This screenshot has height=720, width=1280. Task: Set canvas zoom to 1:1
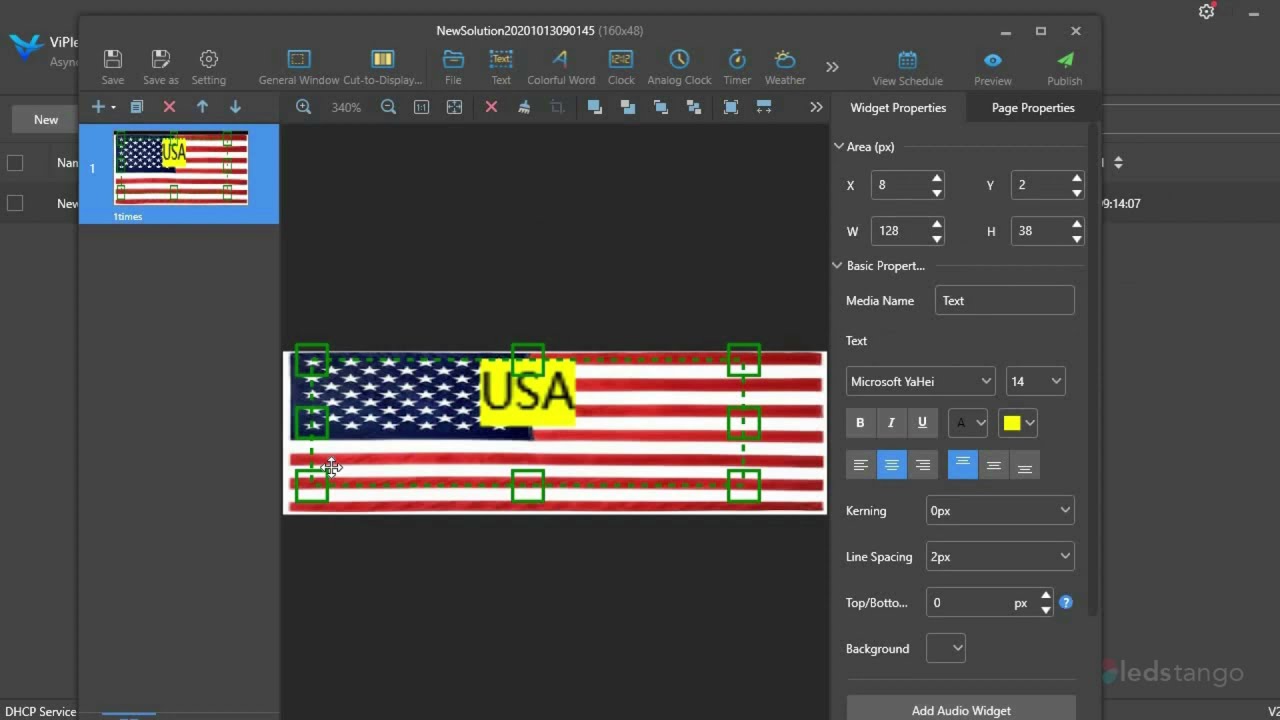point(422,107)
